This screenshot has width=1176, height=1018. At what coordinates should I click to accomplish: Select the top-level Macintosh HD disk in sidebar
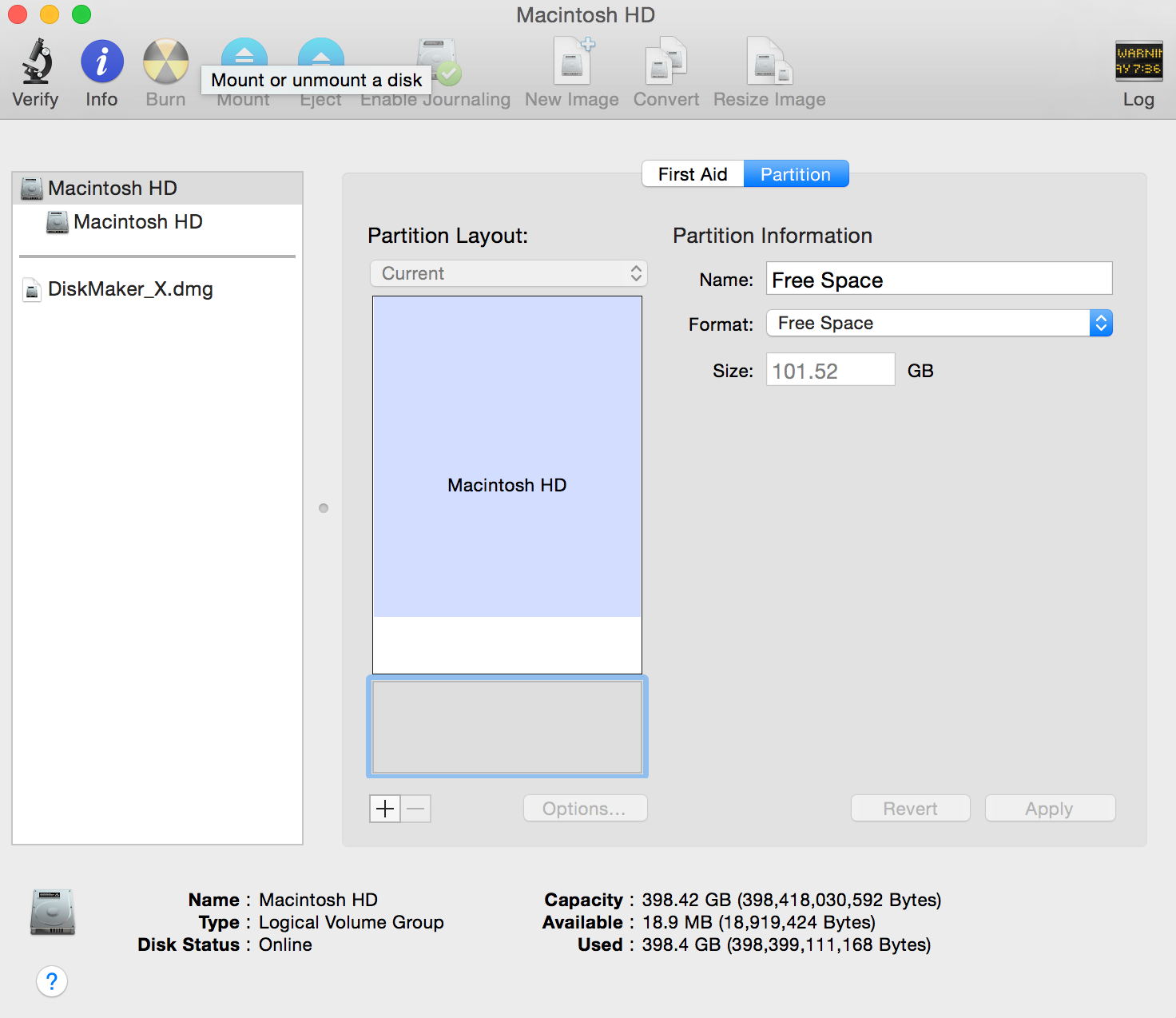coord(157,189)
